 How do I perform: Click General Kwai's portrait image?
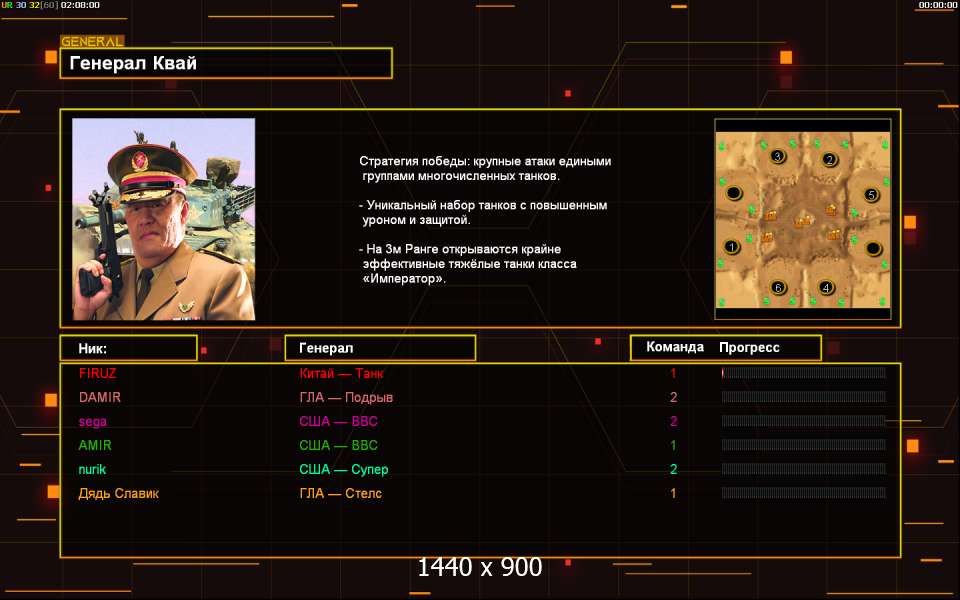tap(163, 219)
